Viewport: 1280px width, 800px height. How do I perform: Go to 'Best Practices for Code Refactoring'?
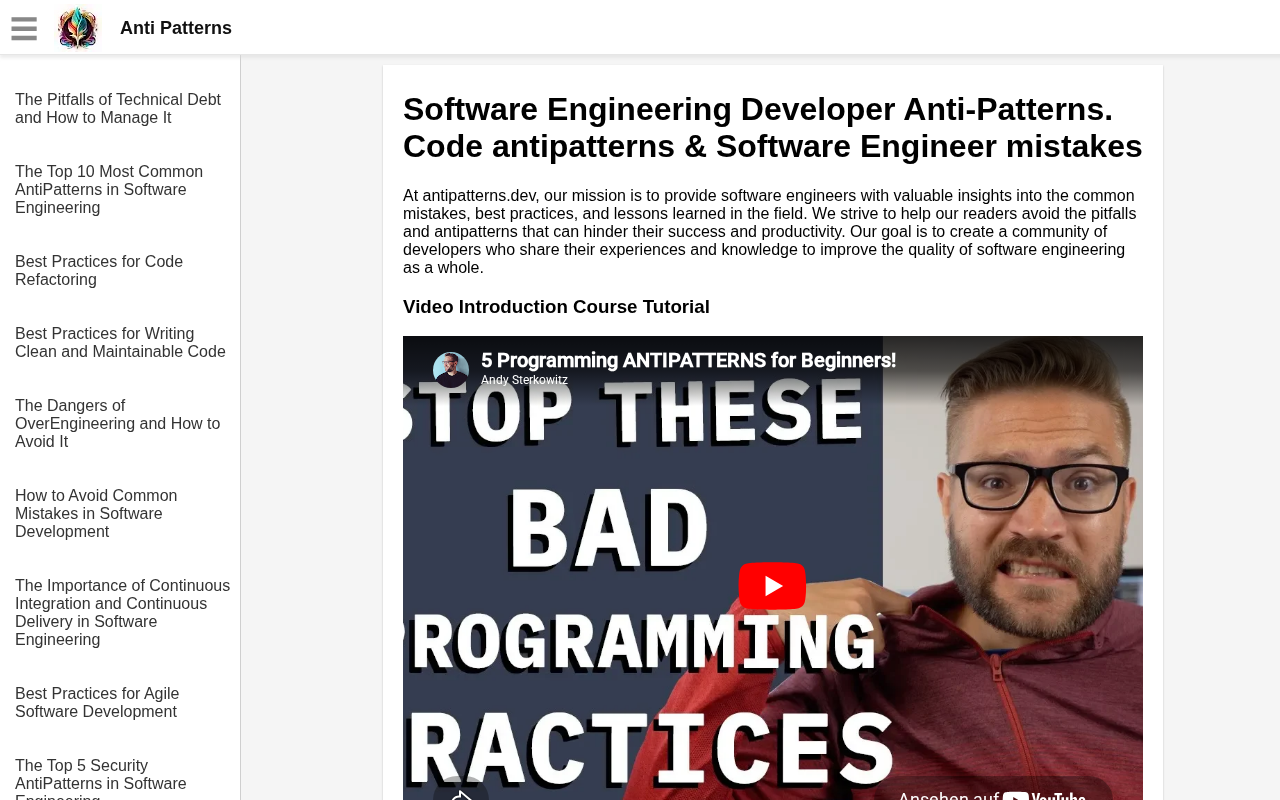click(99, 270)
